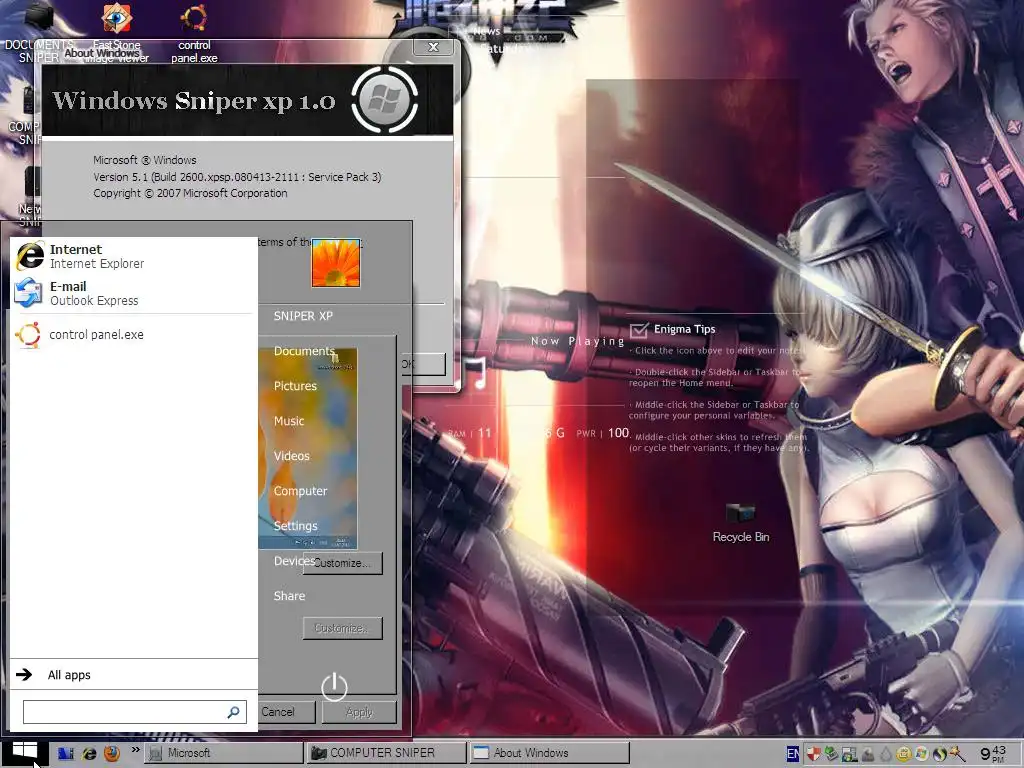Open All apps in Start menu

[x=134, y=675]
